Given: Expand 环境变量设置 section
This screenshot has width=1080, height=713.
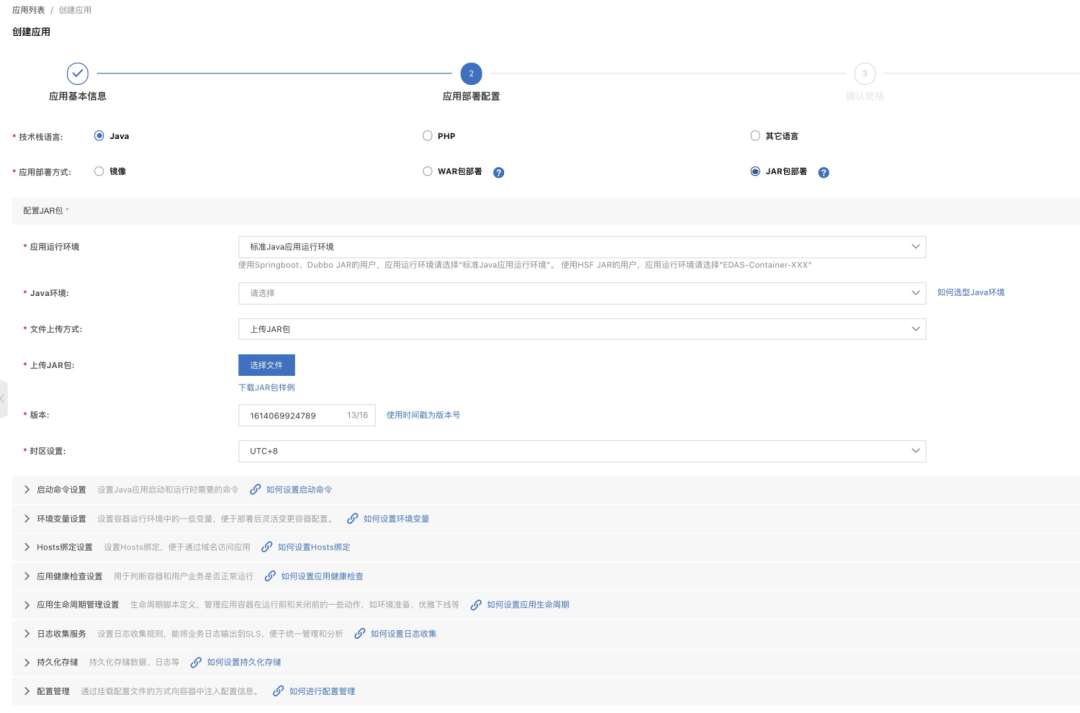Looking at the screenshot, I should [x=27, y=518].
